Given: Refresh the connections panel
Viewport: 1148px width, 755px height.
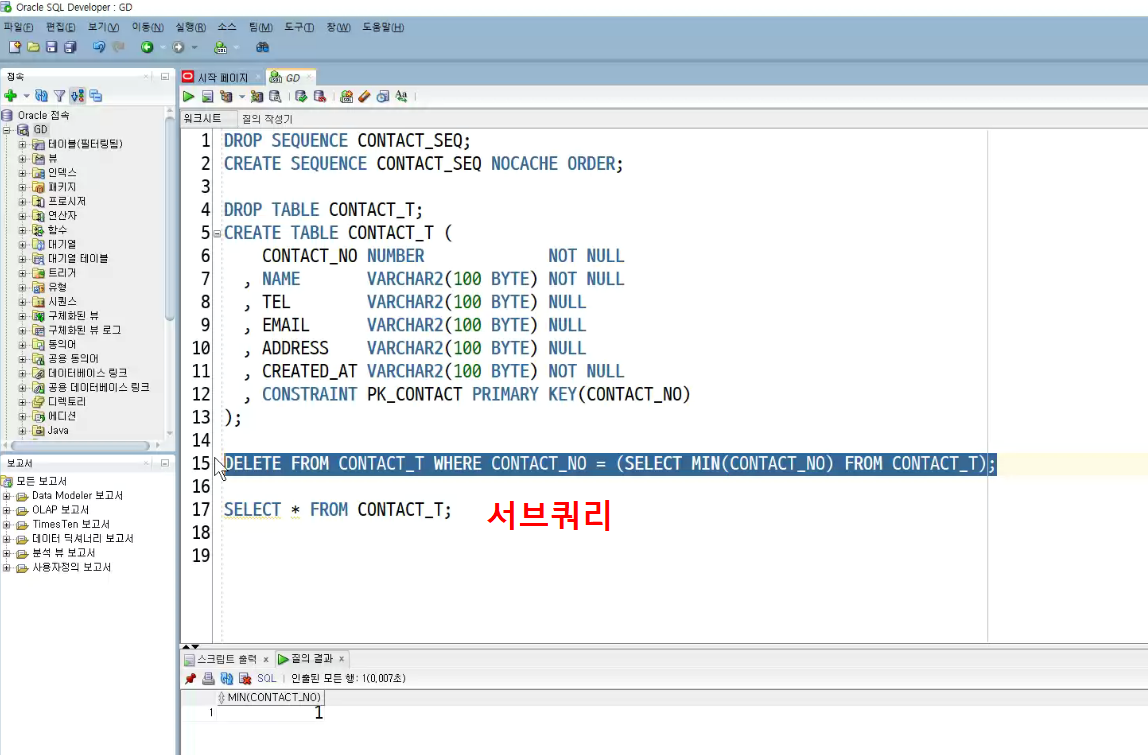Looking at the screenshot, I should point(42,95).
